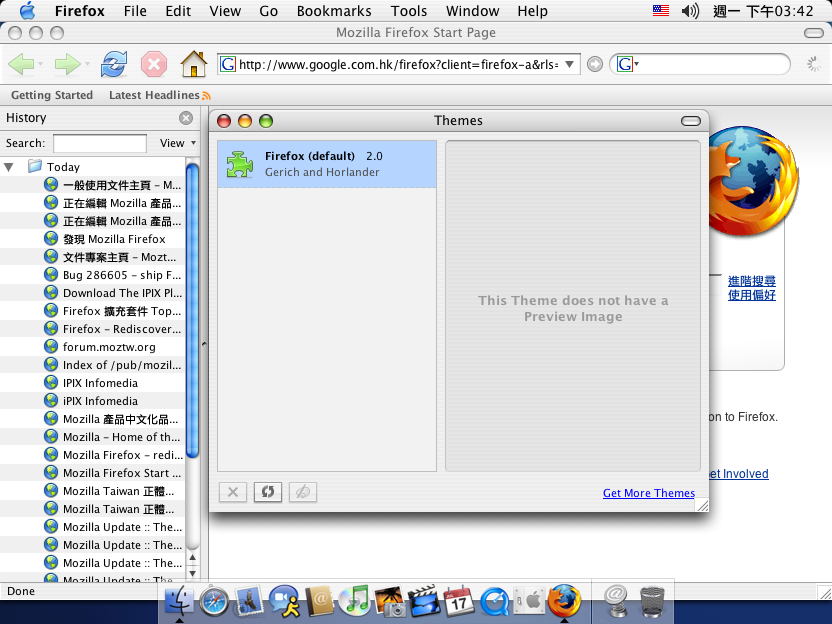Click the Get More Themes link
The width and height of the screenshot is (832, 624).
tap(648, 493)
